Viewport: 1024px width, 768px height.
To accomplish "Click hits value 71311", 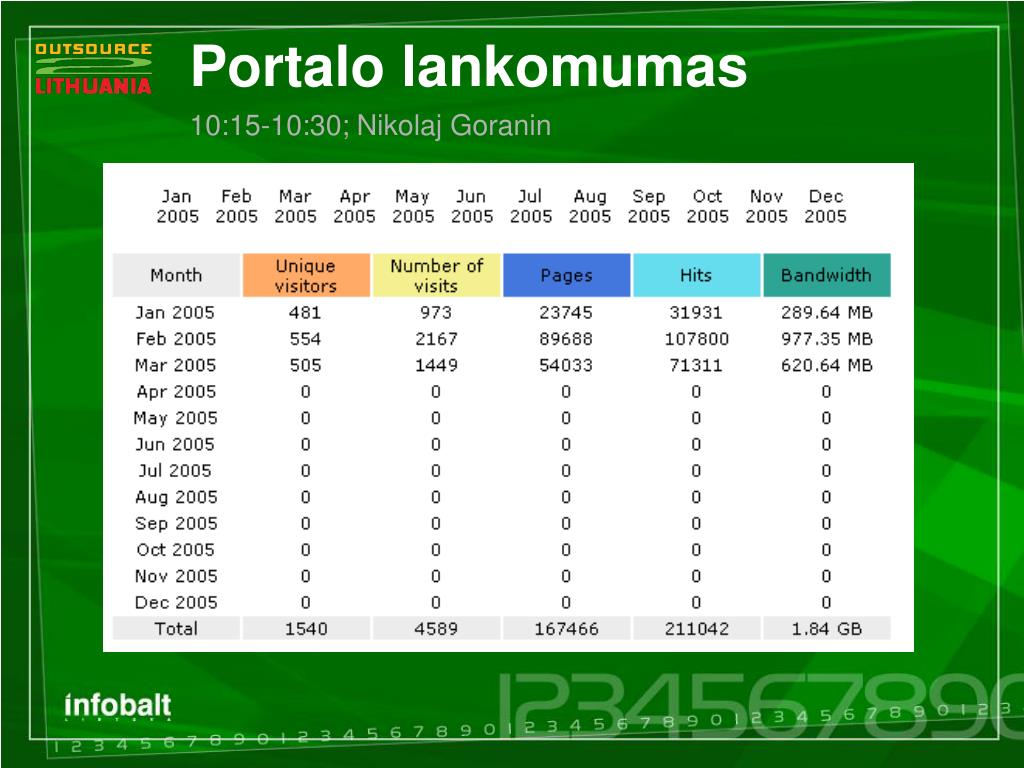I will click(696, 365).
